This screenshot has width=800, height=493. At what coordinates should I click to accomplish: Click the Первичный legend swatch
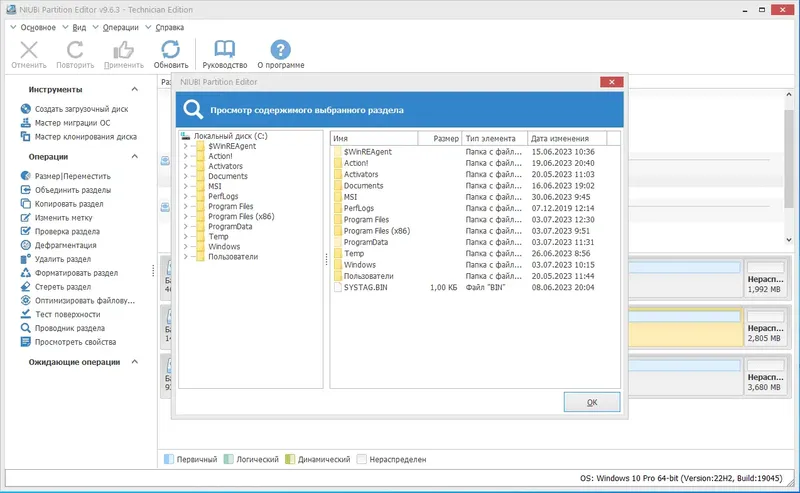169,459
